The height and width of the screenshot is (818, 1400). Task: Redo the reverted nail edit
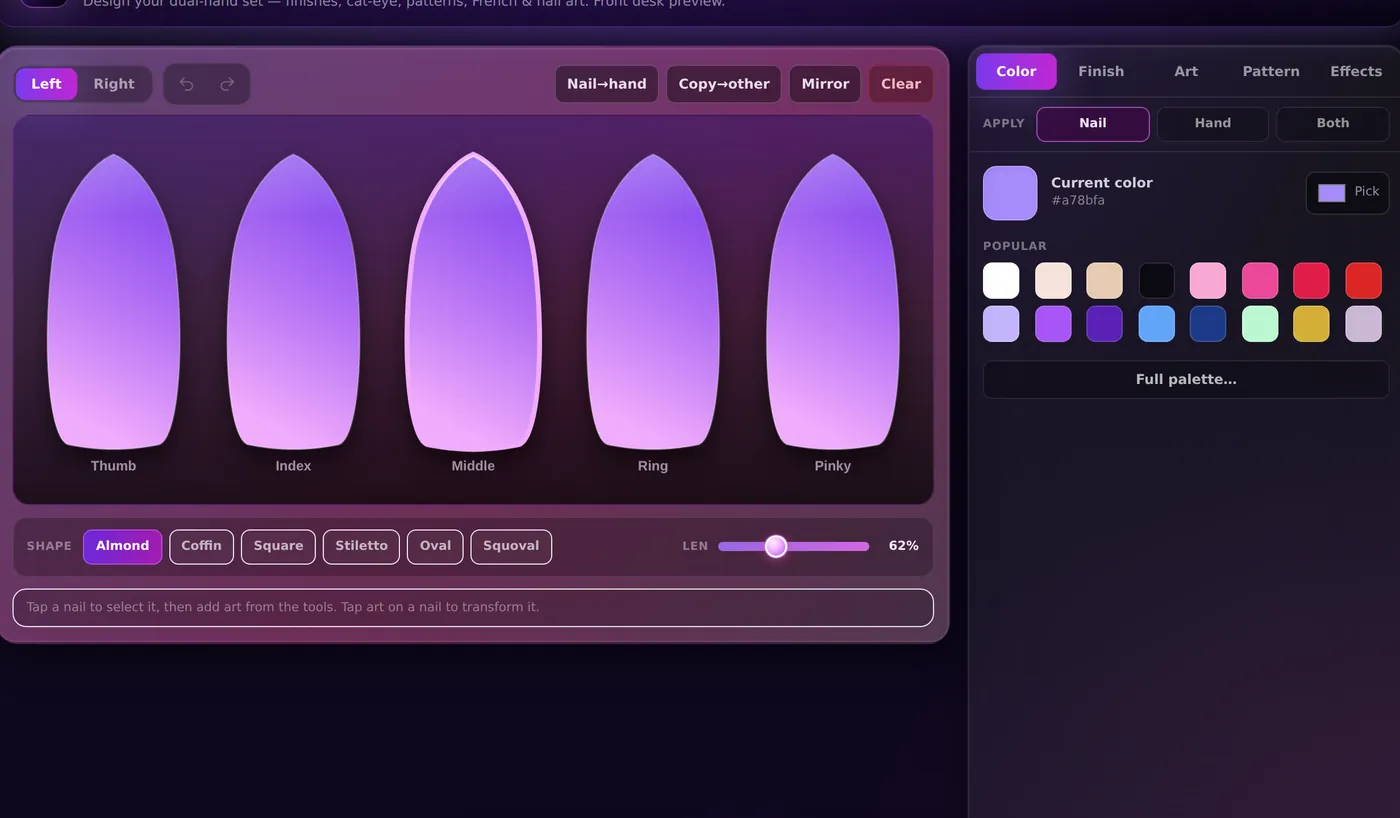point(227,84)
